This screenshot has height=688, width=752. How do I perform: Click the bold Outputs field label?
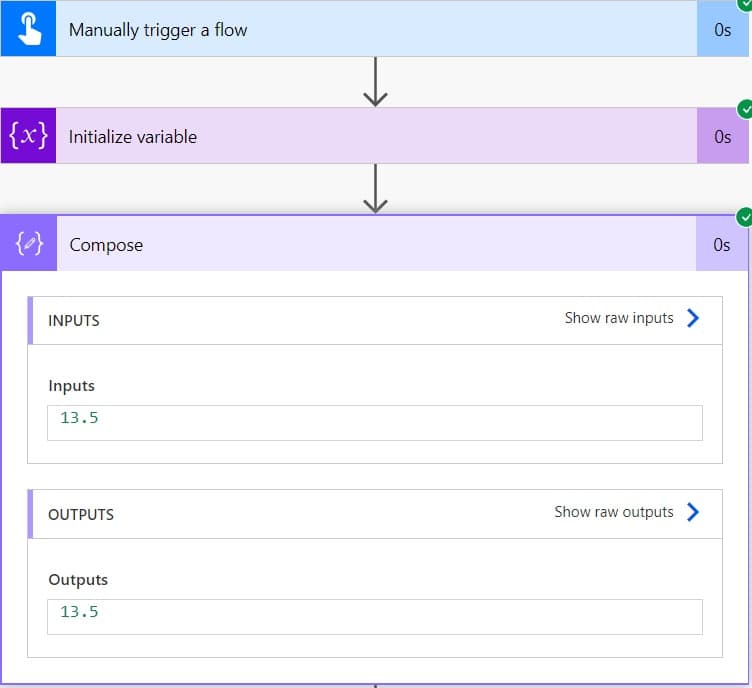coord(78,580)
